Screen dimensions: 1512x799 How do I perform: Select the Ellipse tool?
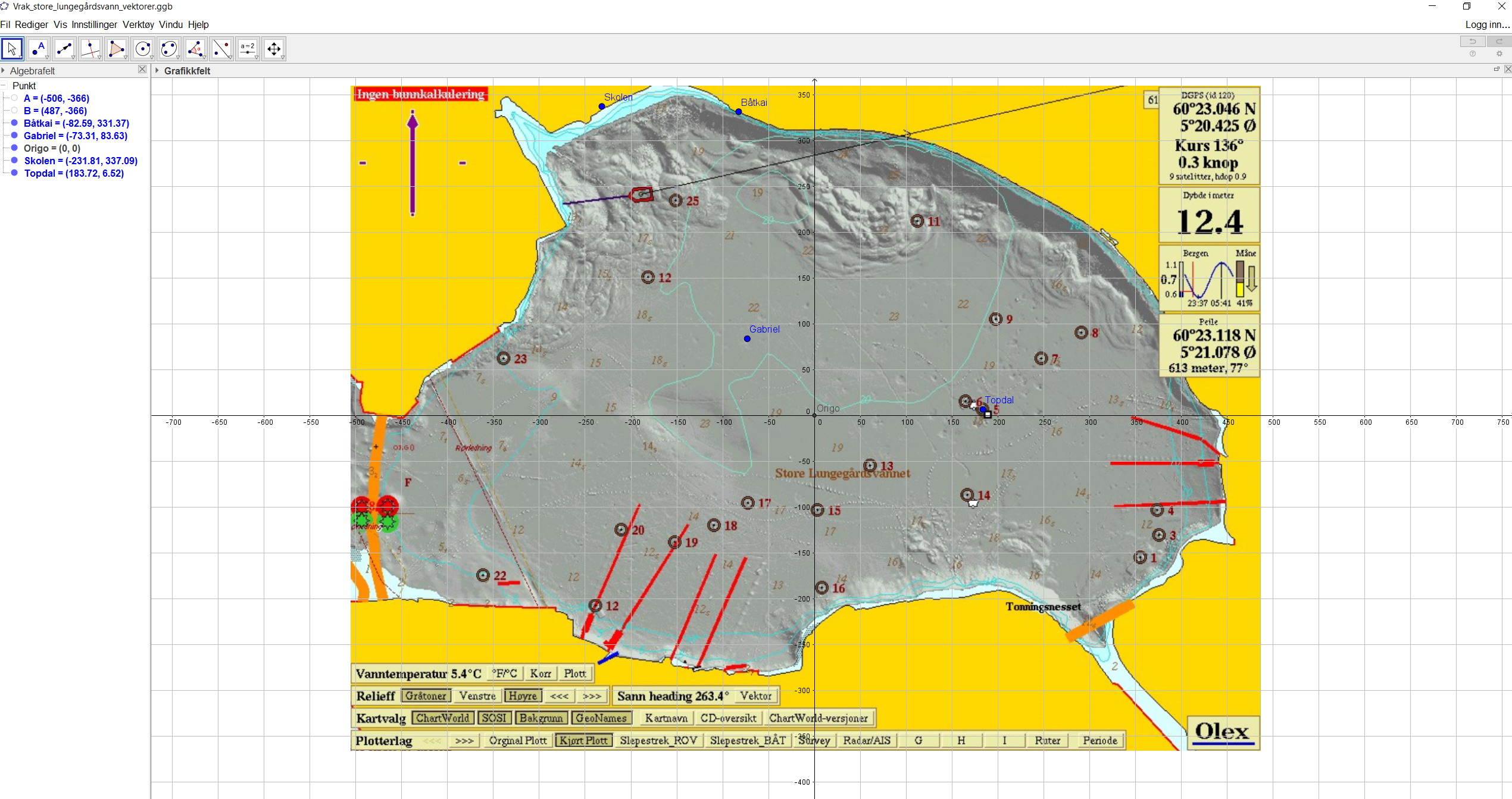pyautogui.click(x=169, y=49)
